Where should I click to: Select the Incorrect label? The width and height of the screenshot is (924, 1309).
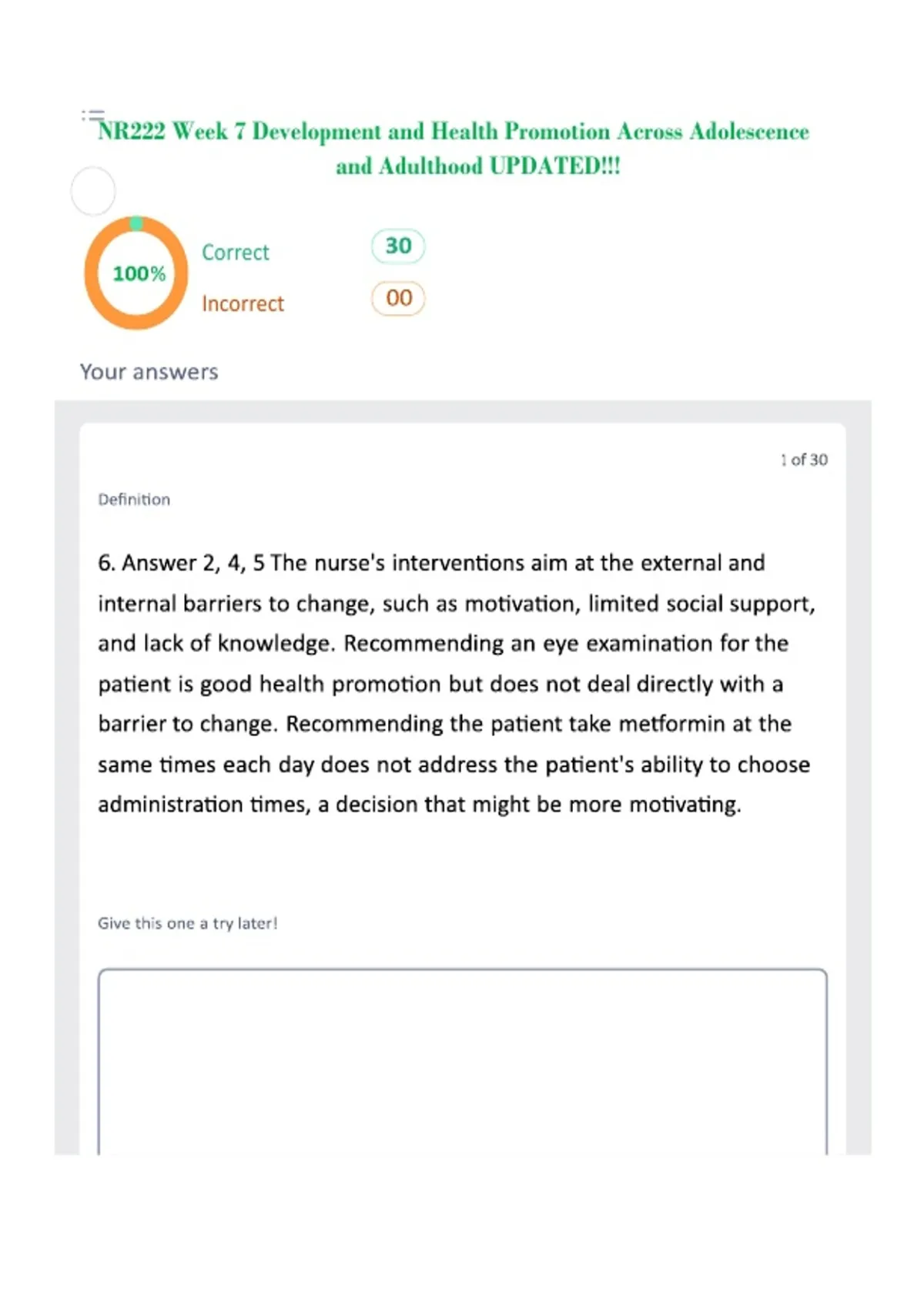(243, 303)
